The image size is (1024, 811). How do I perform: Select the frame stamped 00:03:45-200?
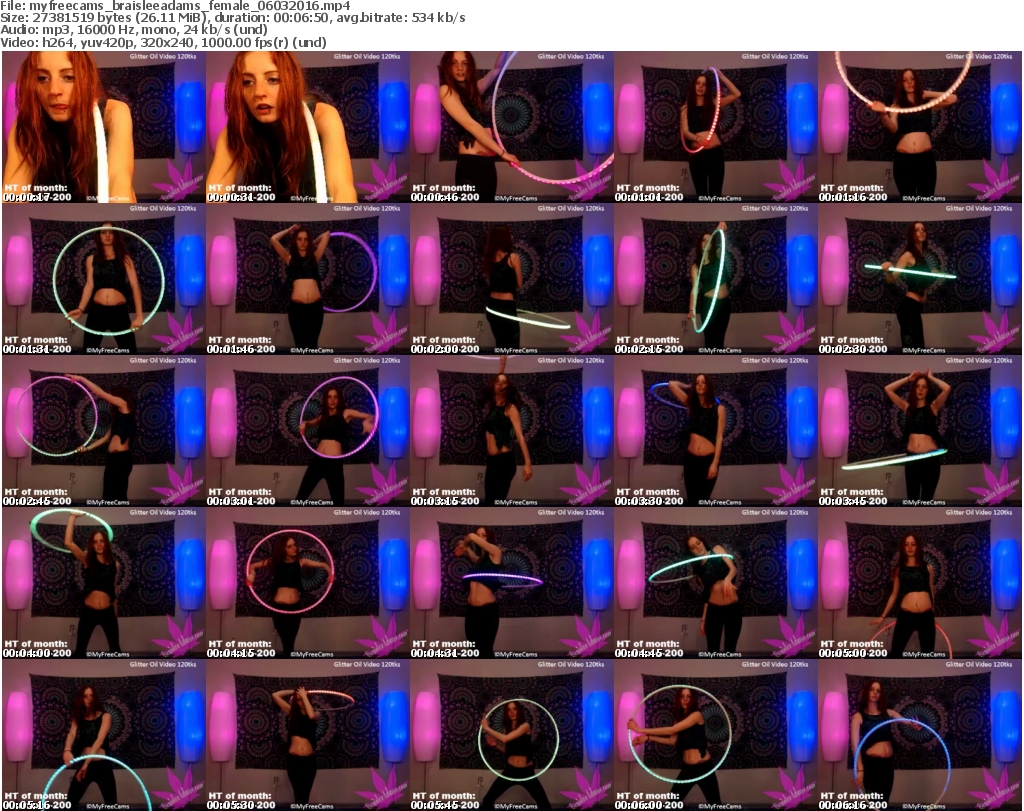(920, 431)
